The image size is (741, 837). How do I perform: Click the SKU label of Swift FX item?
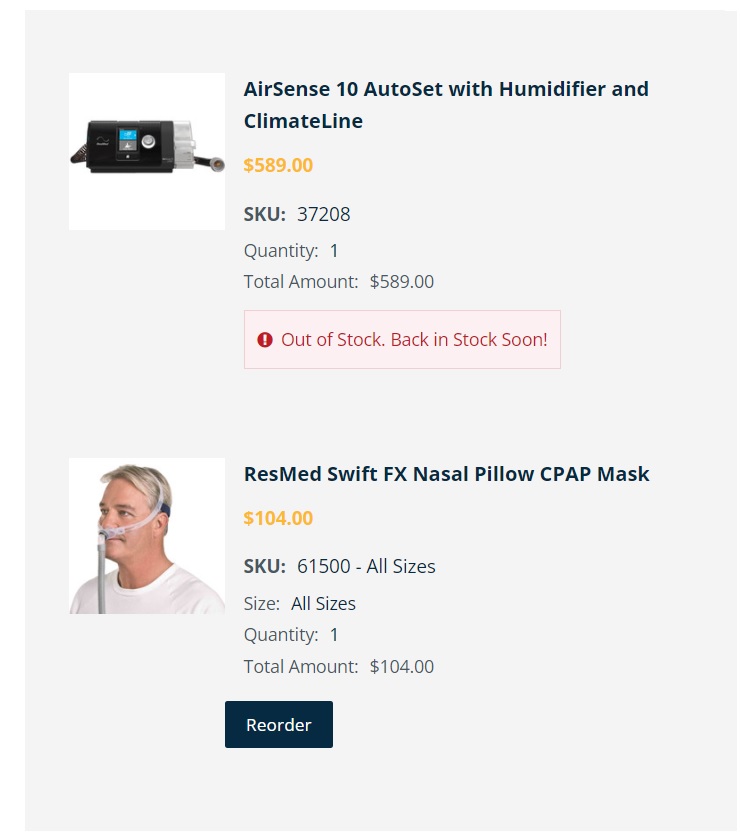[265, 566]
